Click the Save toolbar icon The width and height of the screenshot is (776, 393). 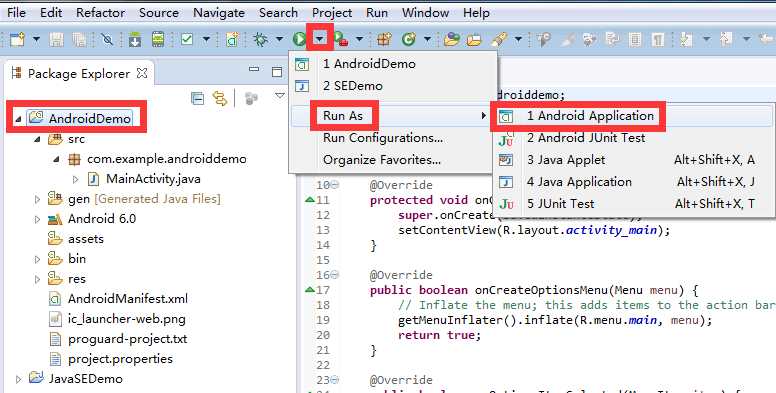[56, 39]
